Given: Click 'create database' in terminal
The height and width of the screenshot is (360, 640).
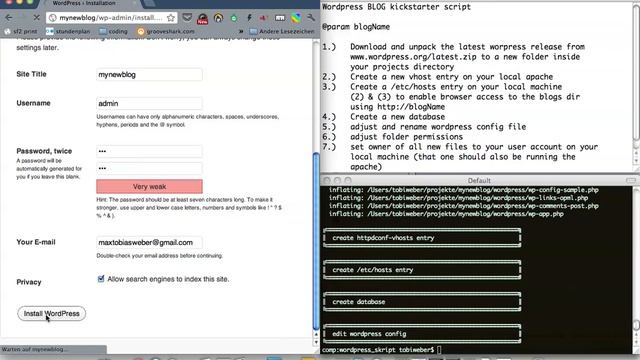Looking at the screenshot, I should tap(359, 302).
